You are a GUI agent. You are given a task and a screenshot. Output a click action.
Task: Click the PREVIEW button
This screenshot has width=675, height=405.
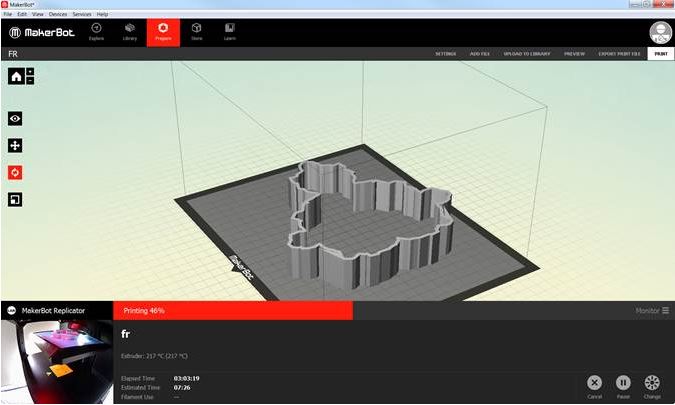click(574, 54)
